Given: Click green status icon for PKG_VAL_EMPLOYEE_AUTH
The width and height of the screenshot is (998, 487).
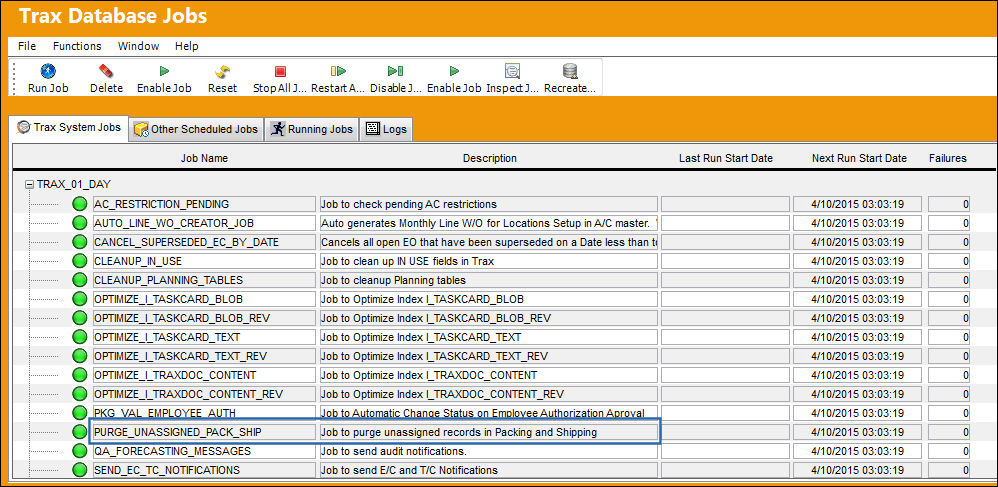Looking at the screenshot, I should point(80,413).
